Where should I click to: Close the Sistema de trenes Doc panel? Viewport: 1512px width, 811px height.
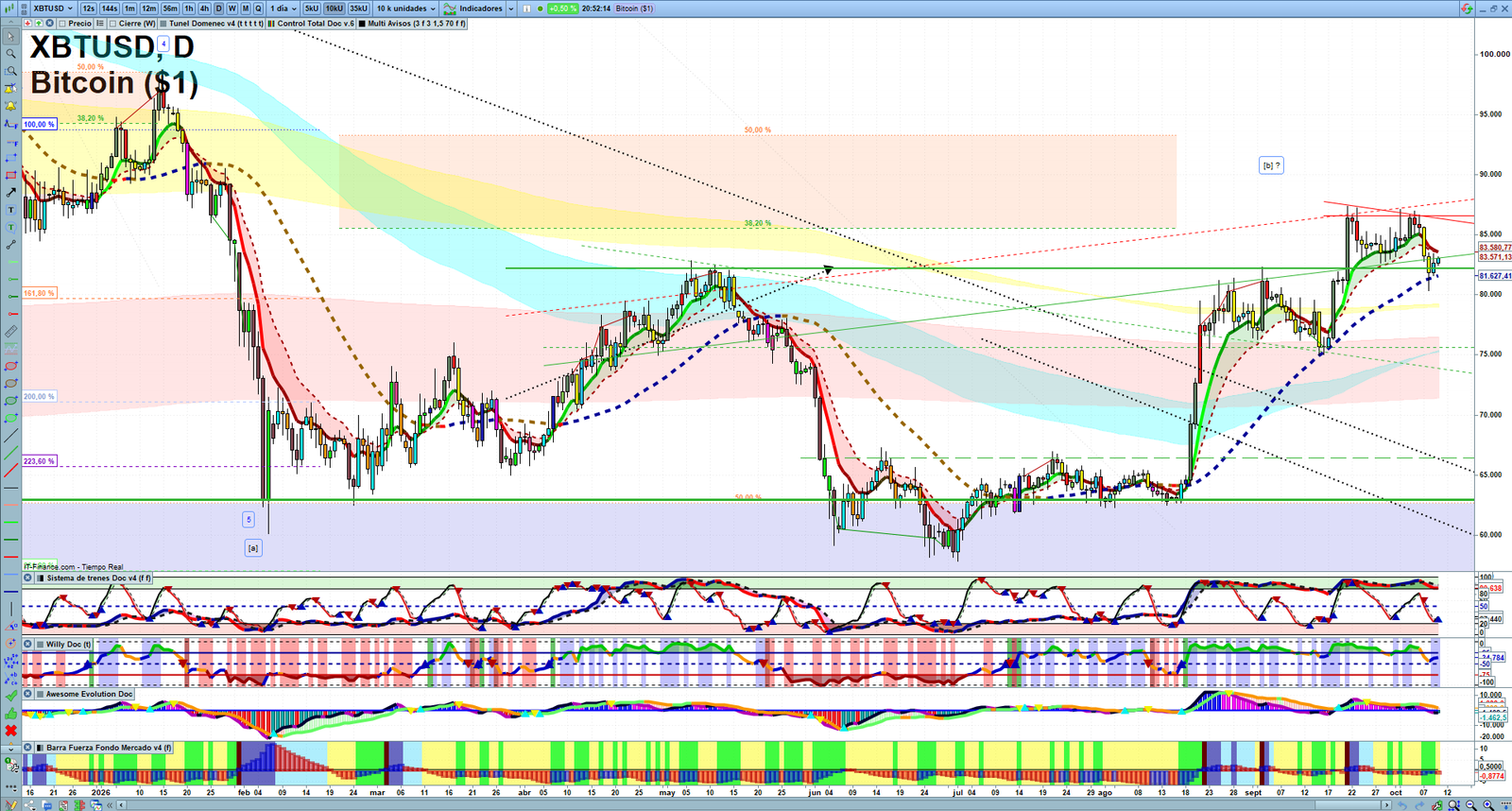click(x=27, y=578)
